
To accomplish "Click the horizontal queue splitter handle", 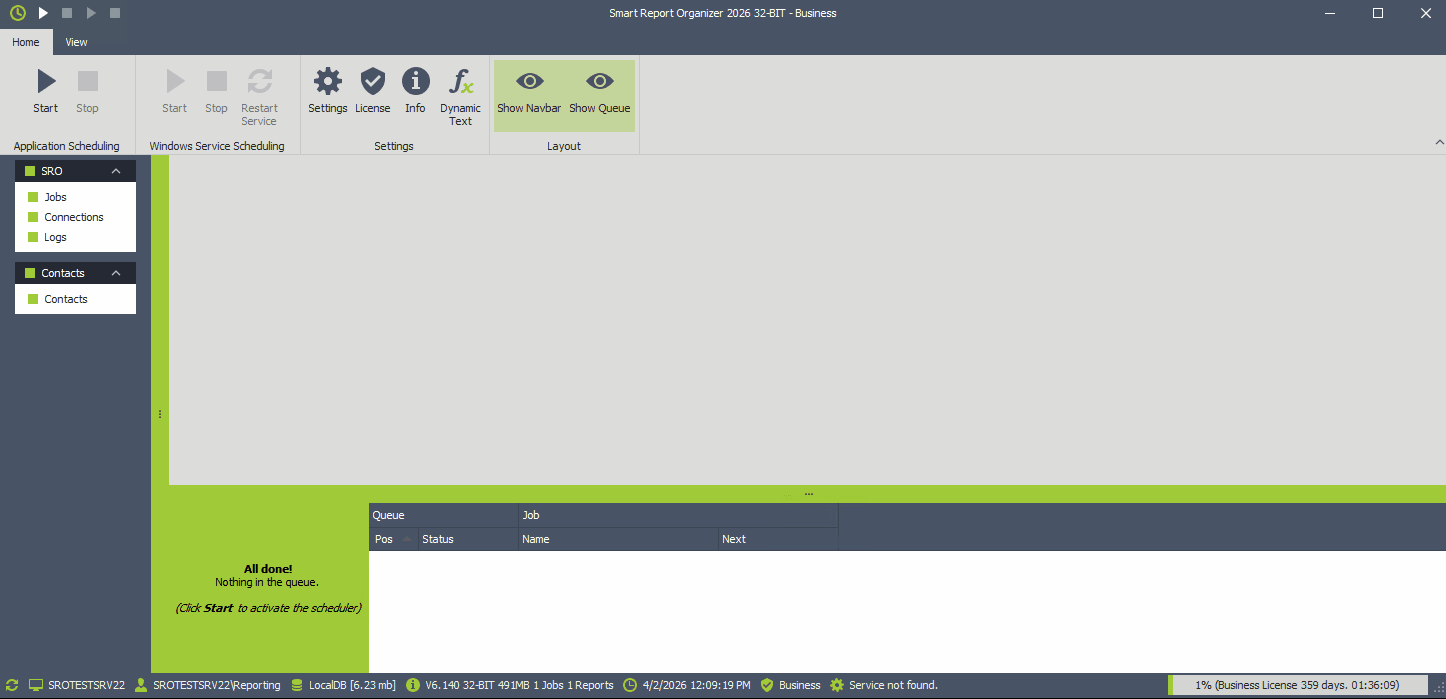I will (x=808, y=494).
